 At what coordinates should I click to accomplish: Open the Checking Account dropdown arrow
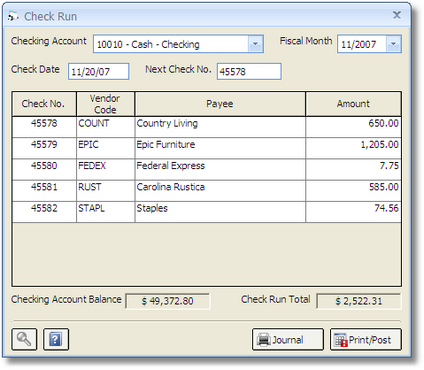(255, 44)
